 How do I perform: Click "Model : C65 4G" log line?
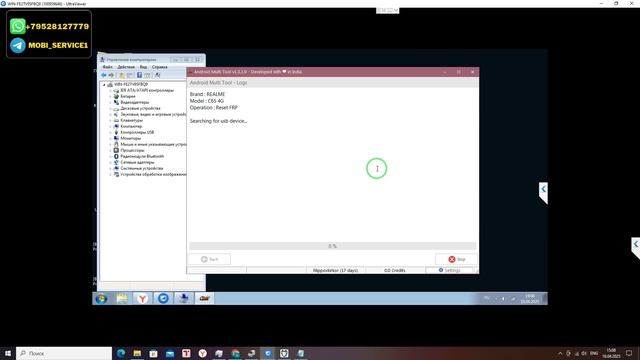(x=207, y=101)
